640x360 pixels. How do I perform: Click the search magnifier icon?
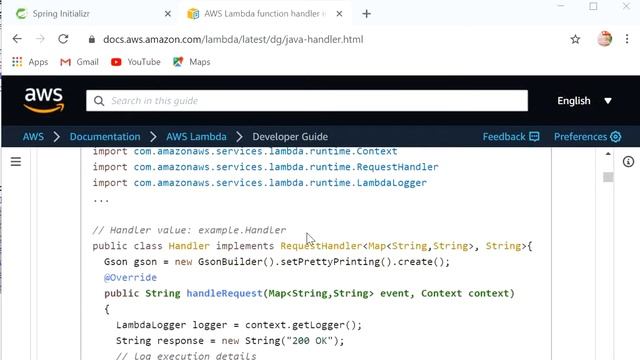(99, 101)
